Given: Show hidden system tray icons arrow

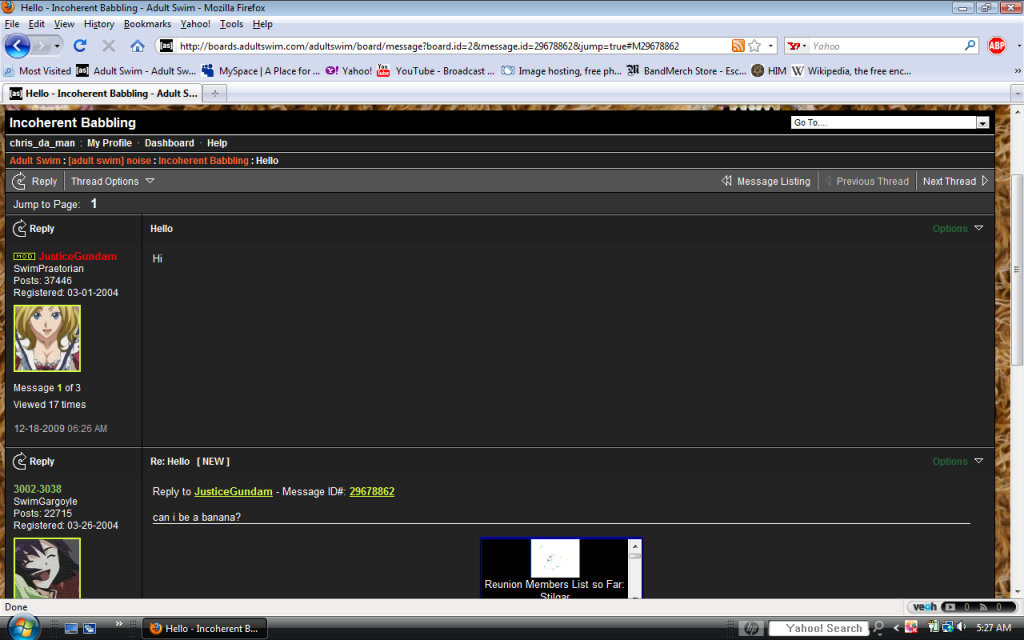Looking at the screenshot, I should 897,628.
